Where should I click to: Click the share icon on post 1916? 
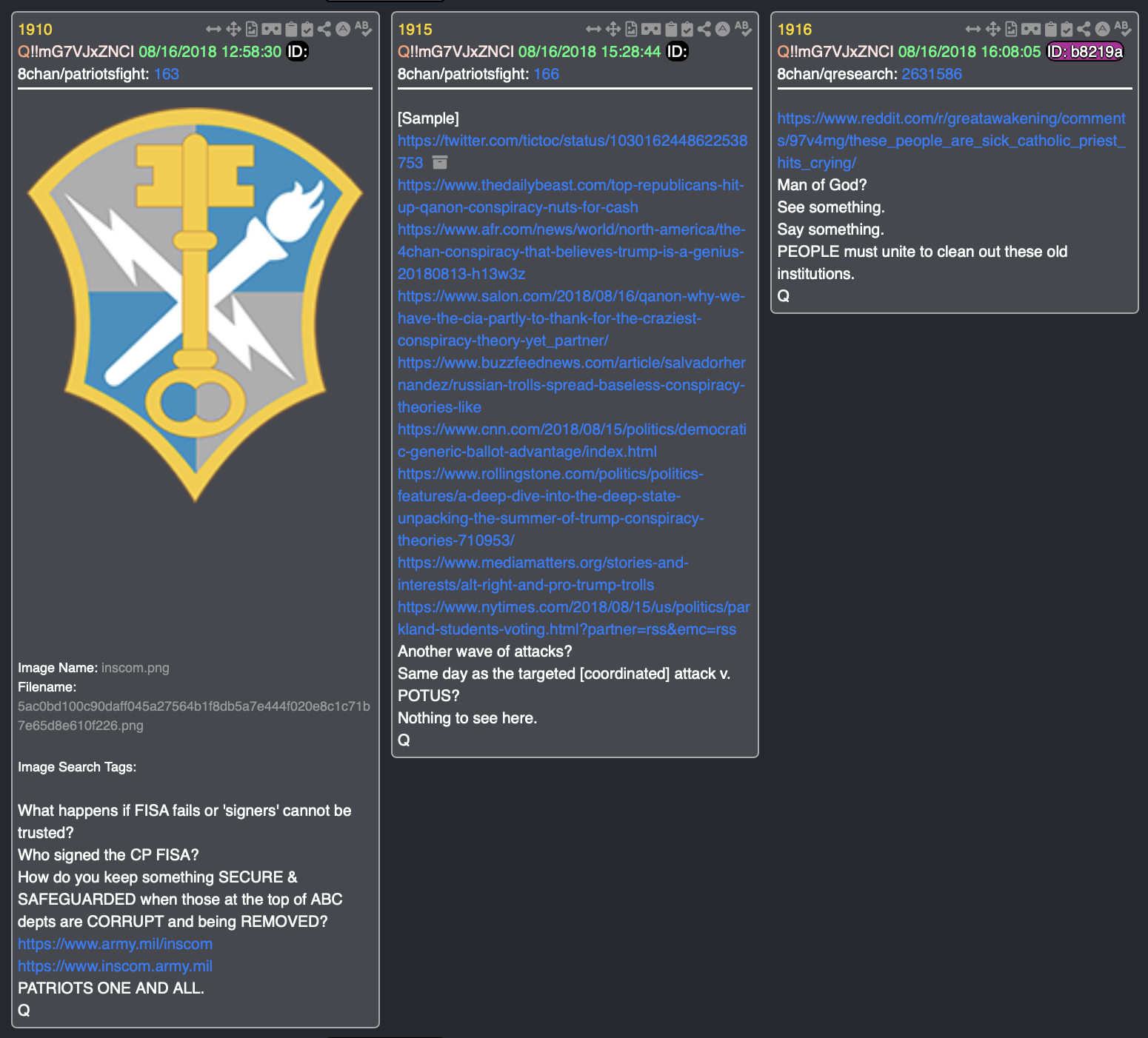tap(1084, 29)
